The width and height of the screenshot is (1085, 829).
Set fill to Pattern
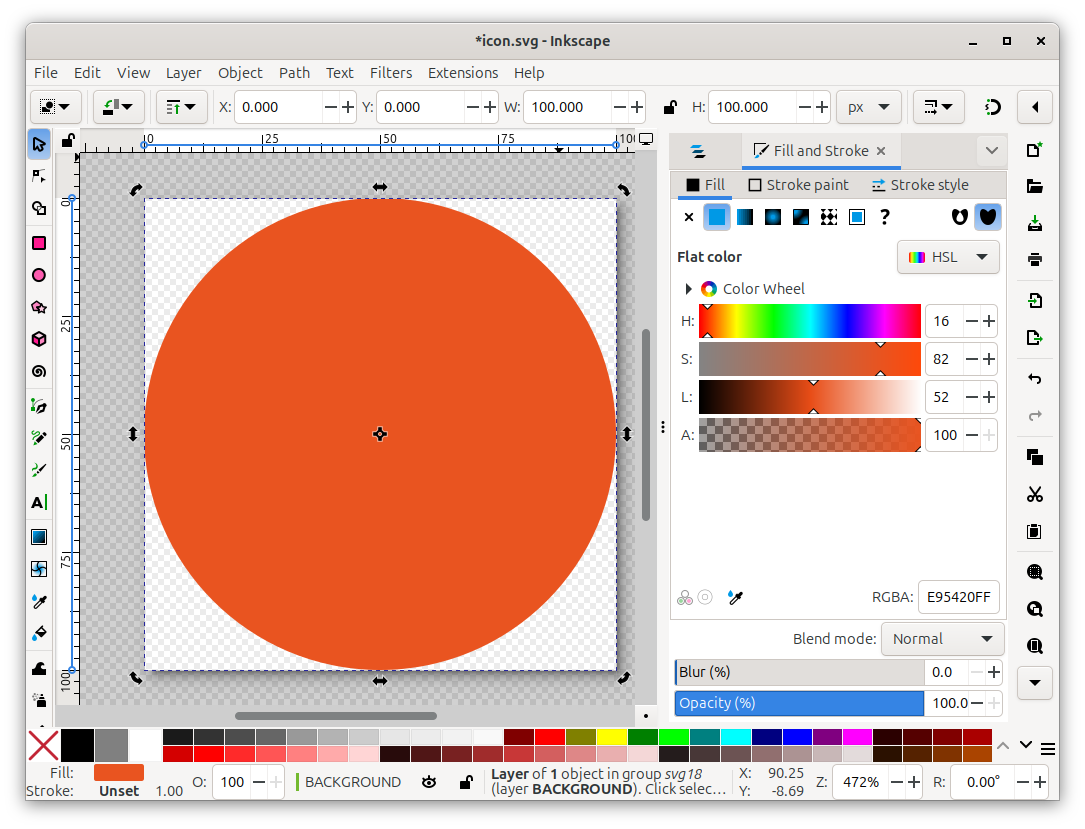[829, 217]
